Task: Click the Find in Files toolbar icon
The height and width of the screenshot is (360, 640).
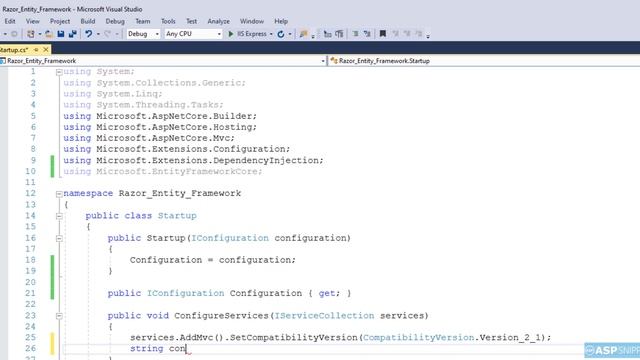Action: pyautogui.click(x=303, y=34)
